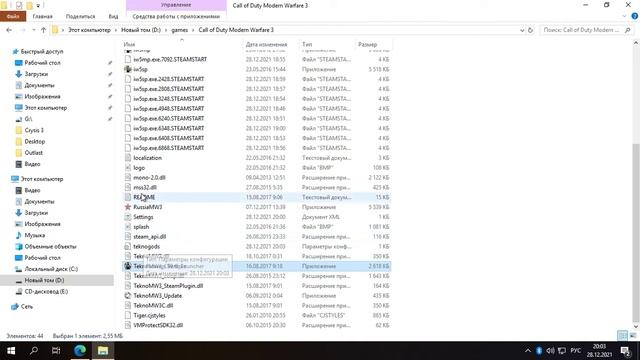Viewport: 640px width, 360px height.
Task: Expand the ribbon with the chevron
Action: point(624,16)
